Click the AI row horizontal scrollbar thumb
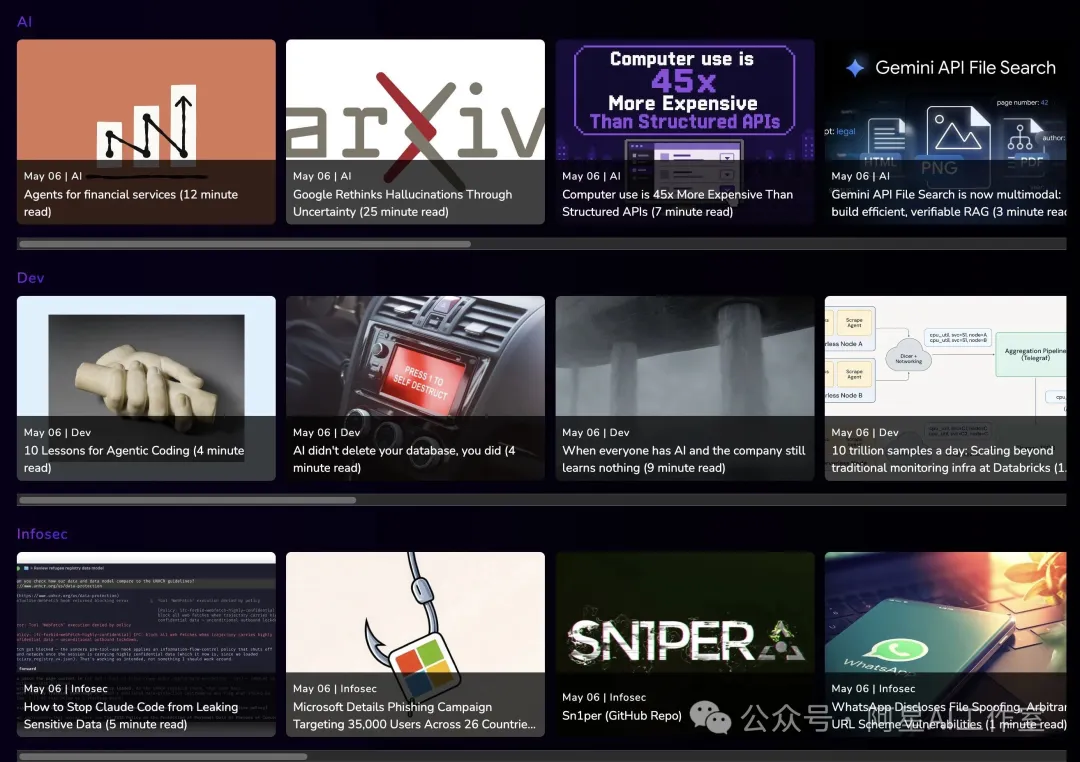This screenshot has width=1080, height=762. coord(245,244)
